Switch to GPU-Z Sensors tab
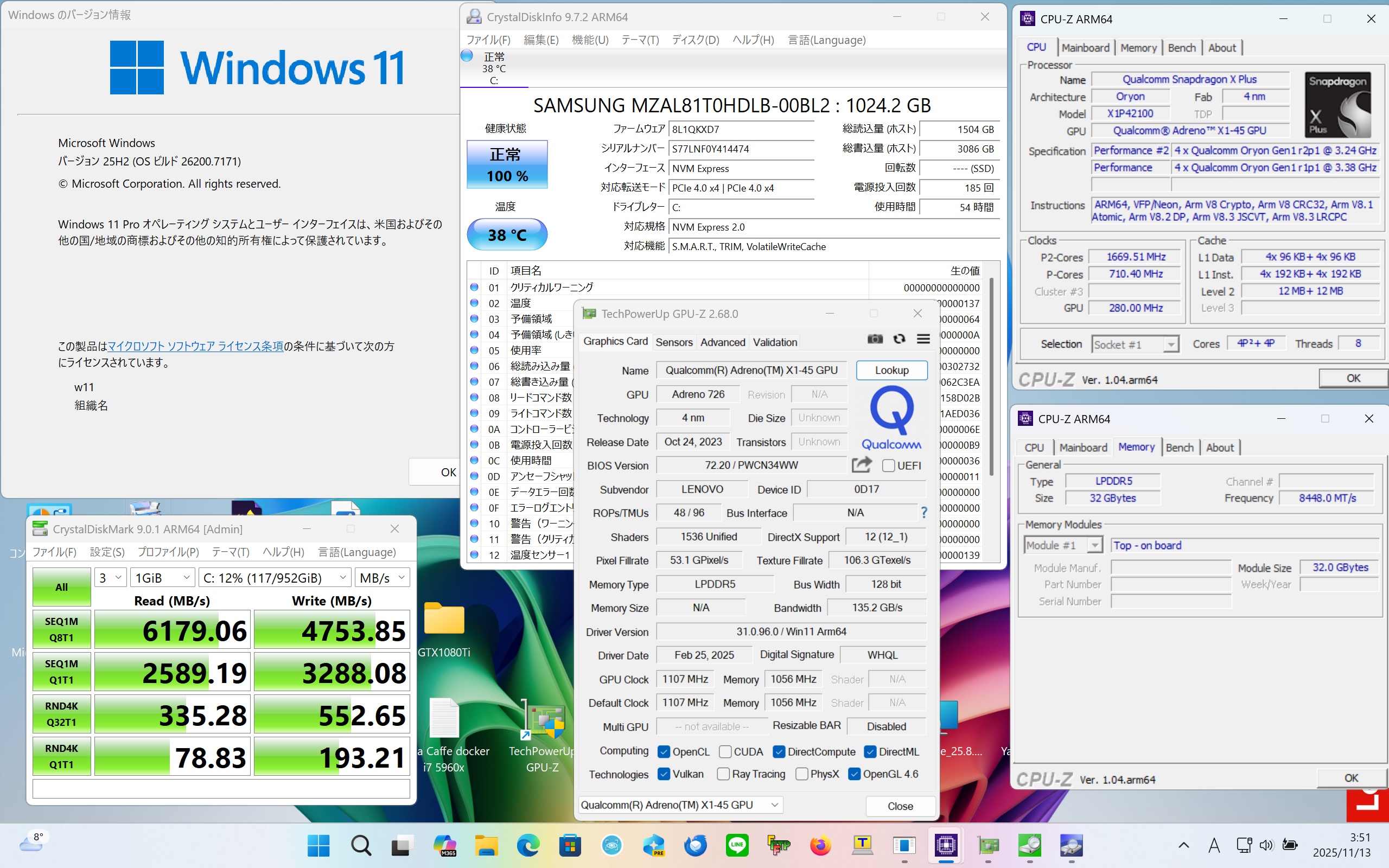1389x868 pixels. coord(674,342)
